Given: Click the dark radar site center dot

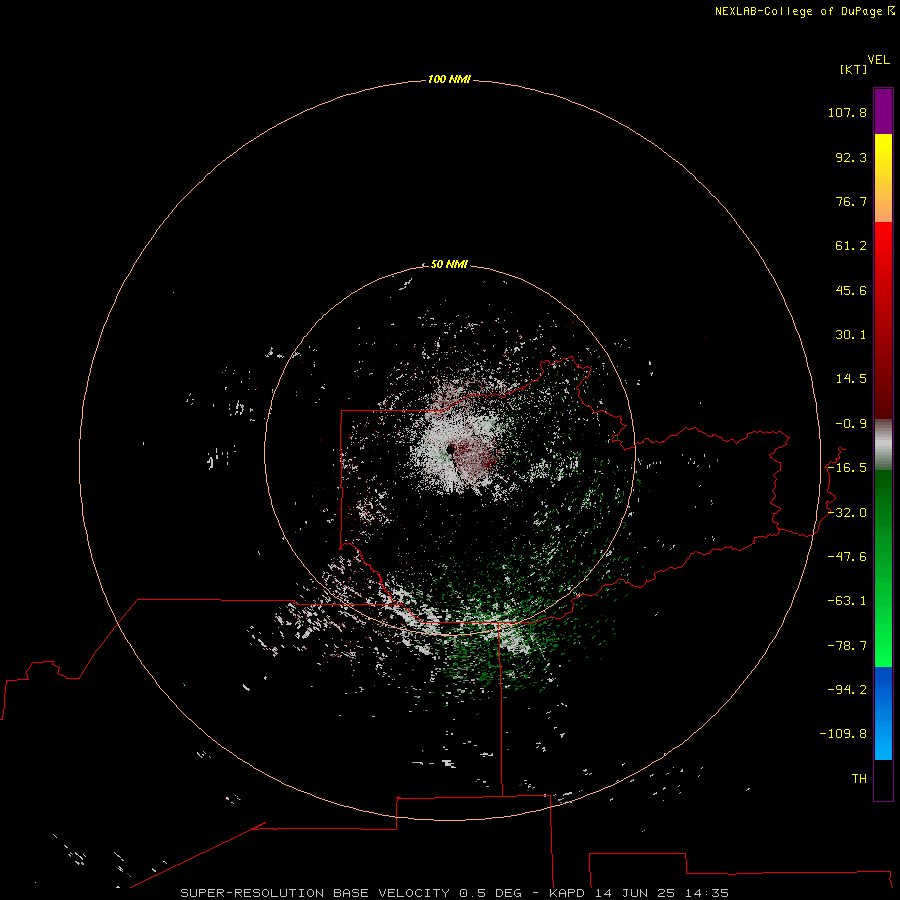Looking at the screenshot, I should pos(451,449).
